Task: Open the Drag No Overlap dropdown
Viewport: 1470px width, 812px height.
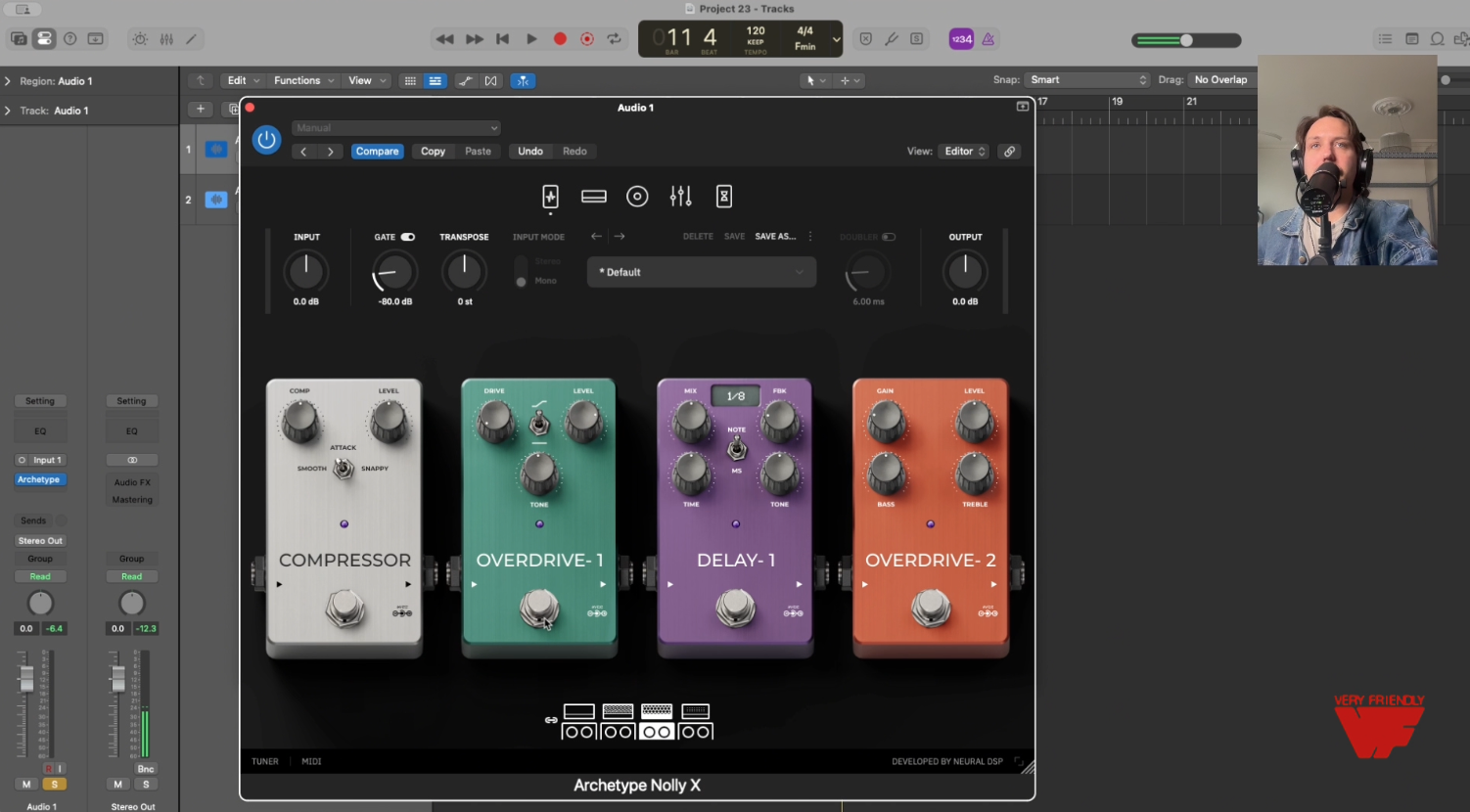Action: 1222,80
